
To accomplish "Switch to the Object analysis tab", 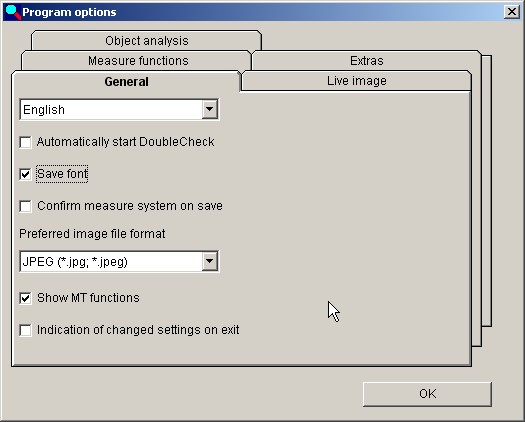I will [146, 41].
